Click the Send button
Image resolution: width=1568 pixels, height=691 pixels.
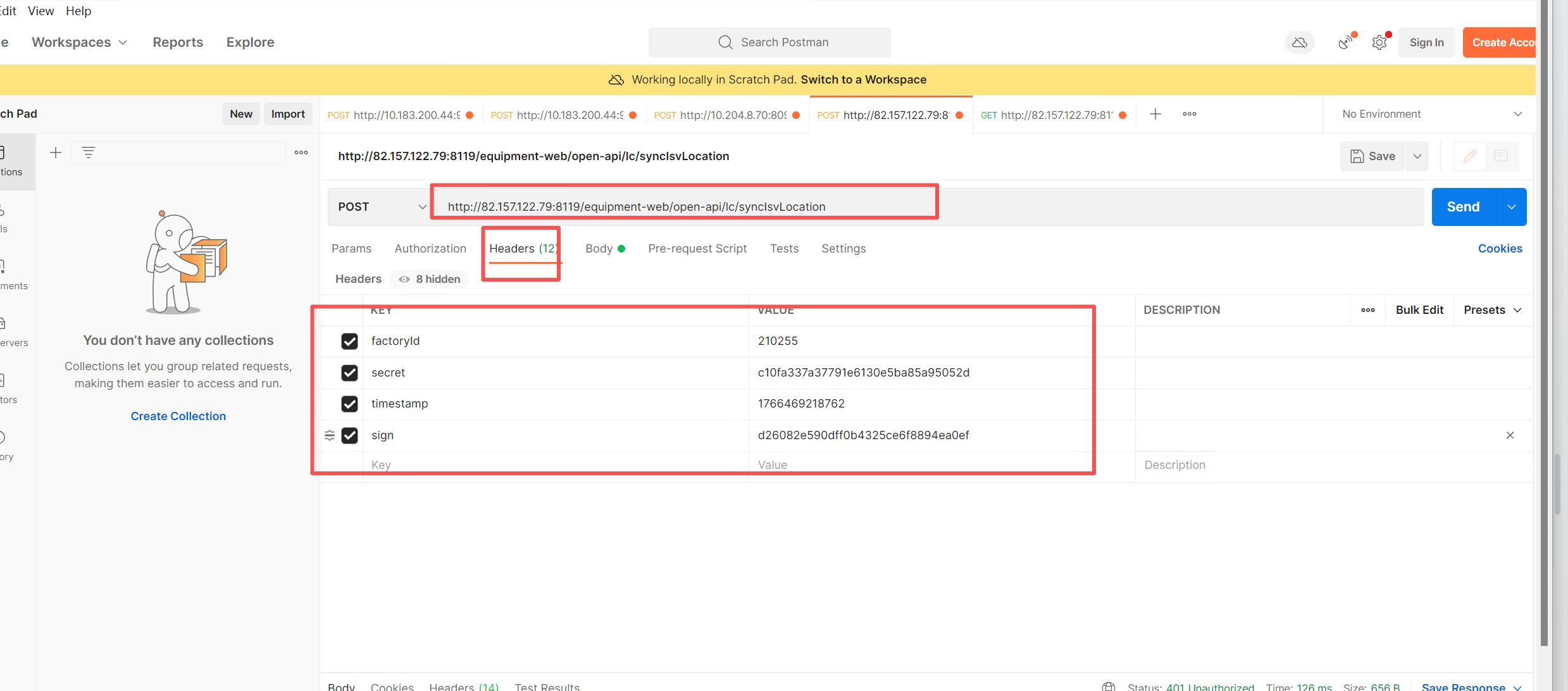(1464, 207)
